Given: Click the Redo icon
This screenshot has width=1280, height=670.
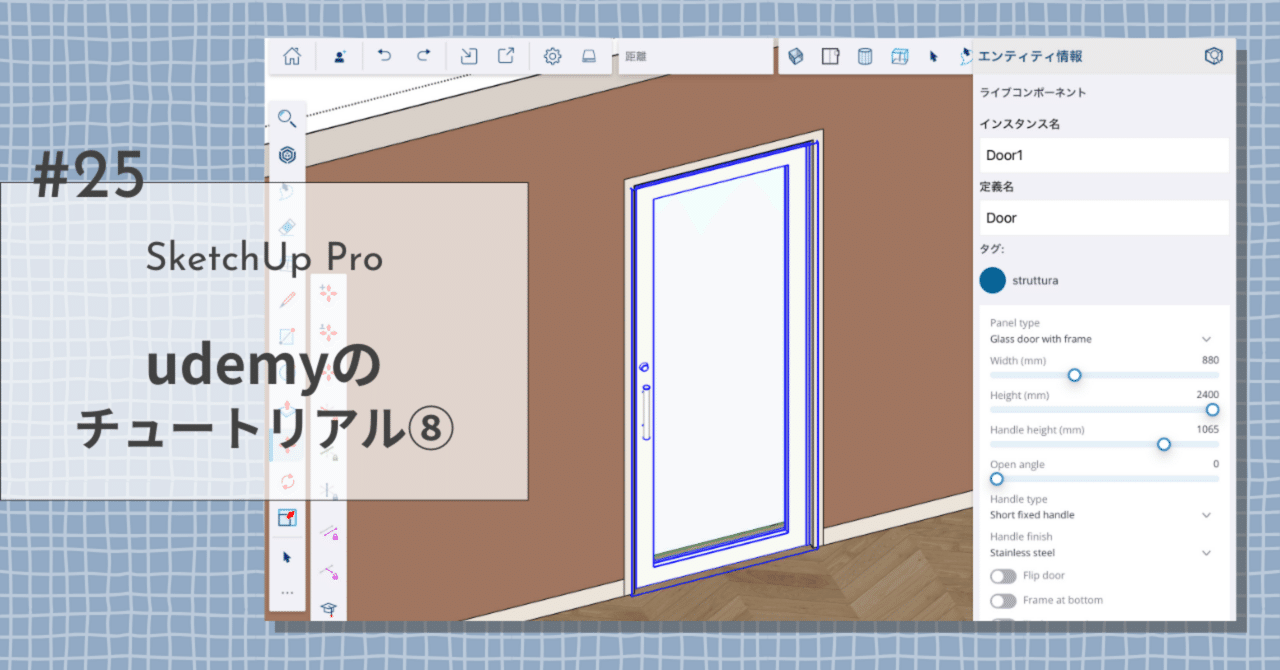Looking at the screenshot, I should click(x=423, y=56).
